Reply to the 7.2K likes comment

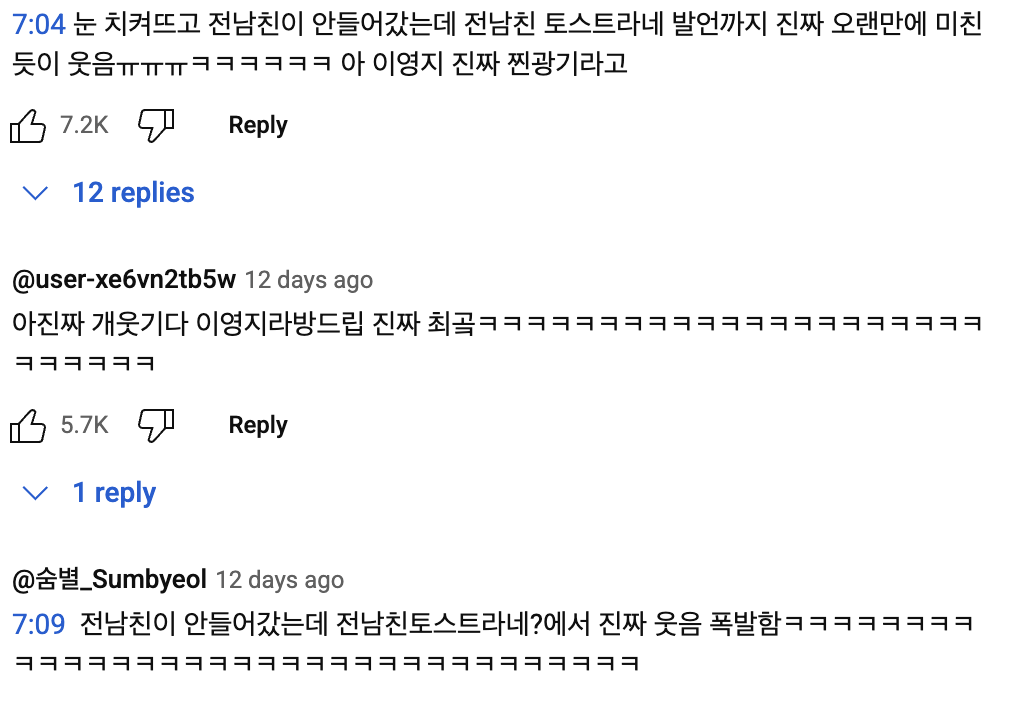tap(258, 126)
